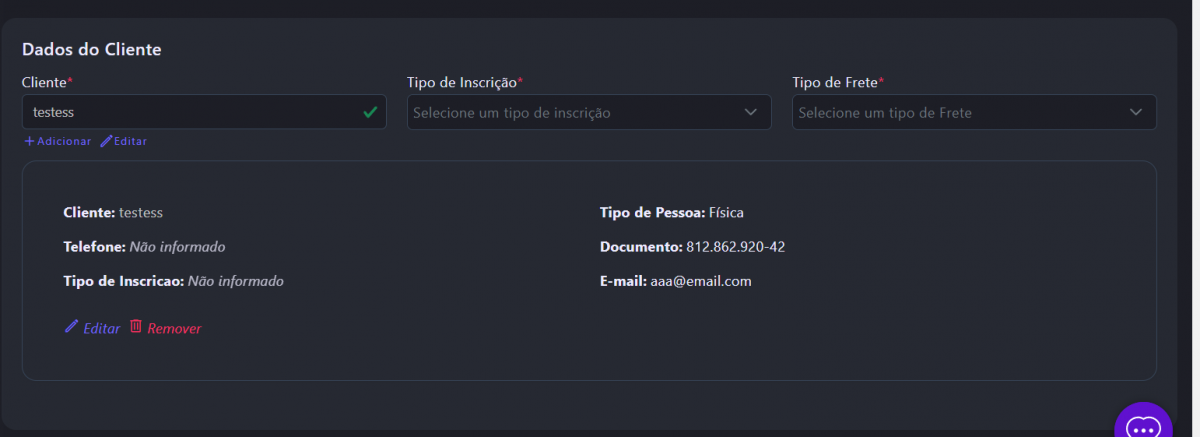
Task: Open the purple chat bubble widget
Action: click(1142, 424)
